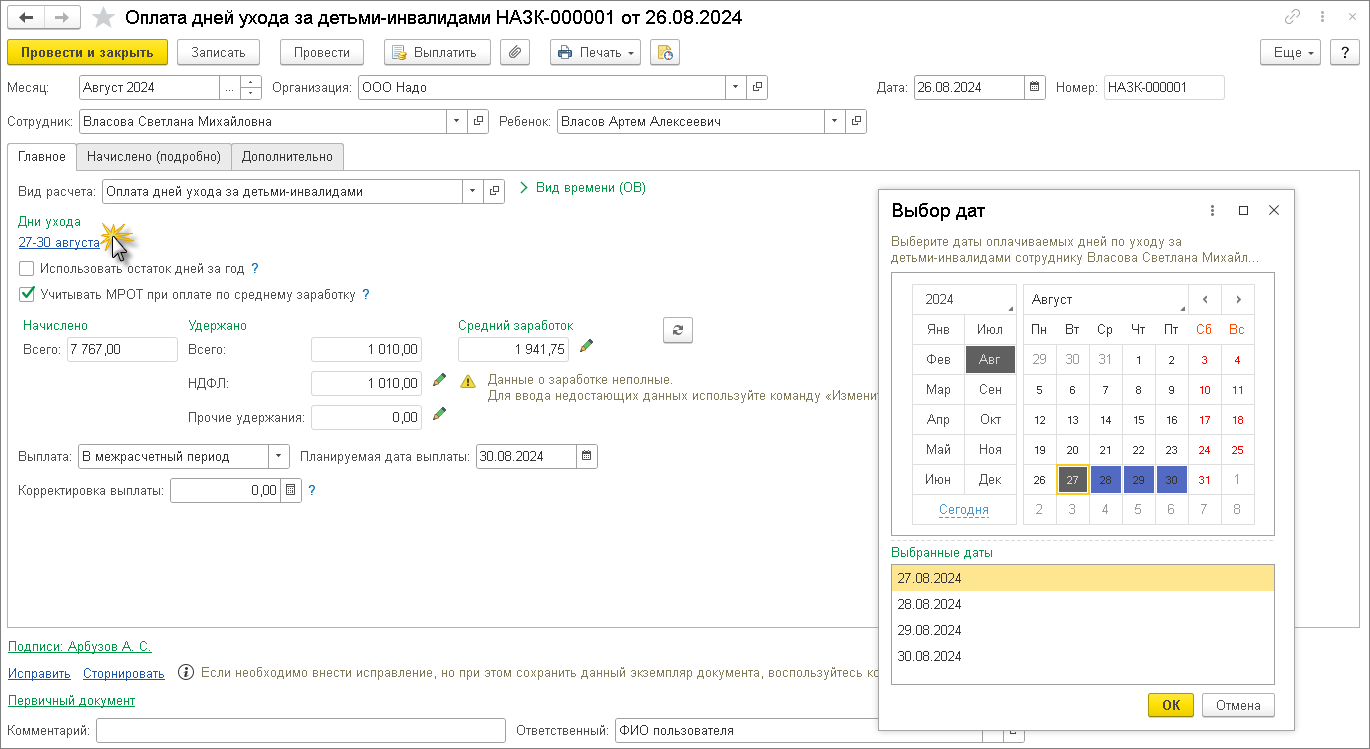Select month Сен in the calendar

click(990, 389)
